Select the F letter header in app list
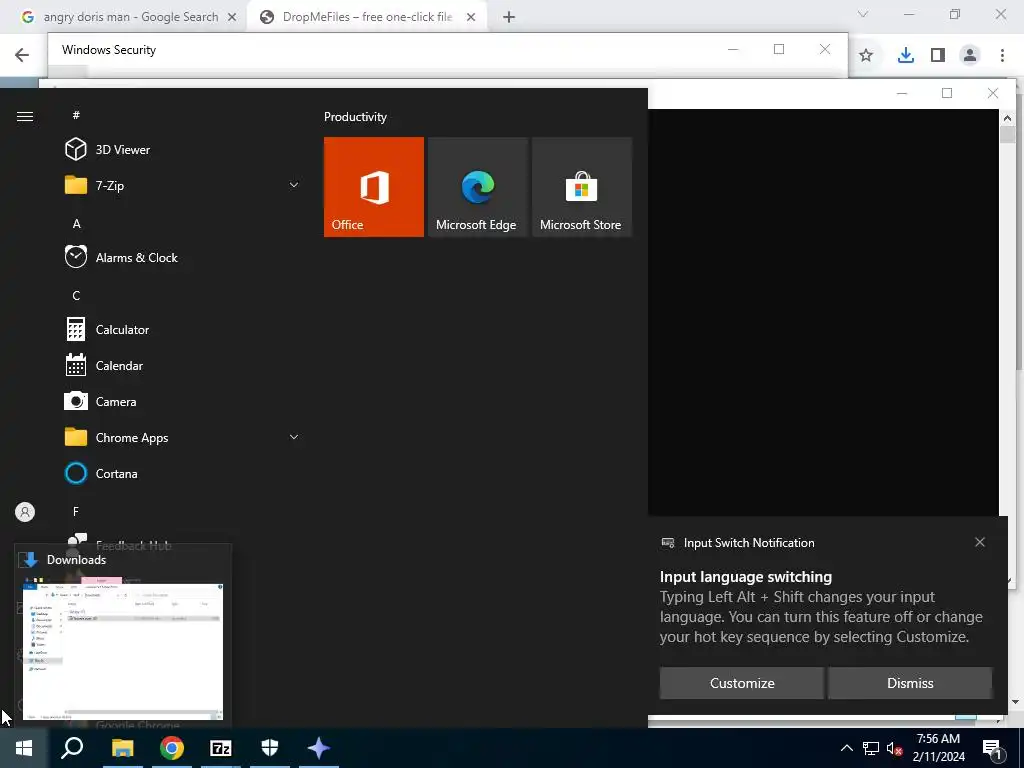Image resolution: width=1024 pixels, height=768 pixels. [76, 511]
